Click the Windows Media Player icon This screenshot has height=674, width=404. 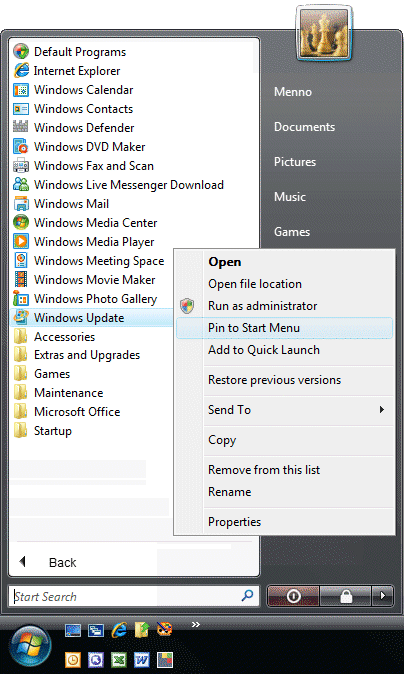21,241
